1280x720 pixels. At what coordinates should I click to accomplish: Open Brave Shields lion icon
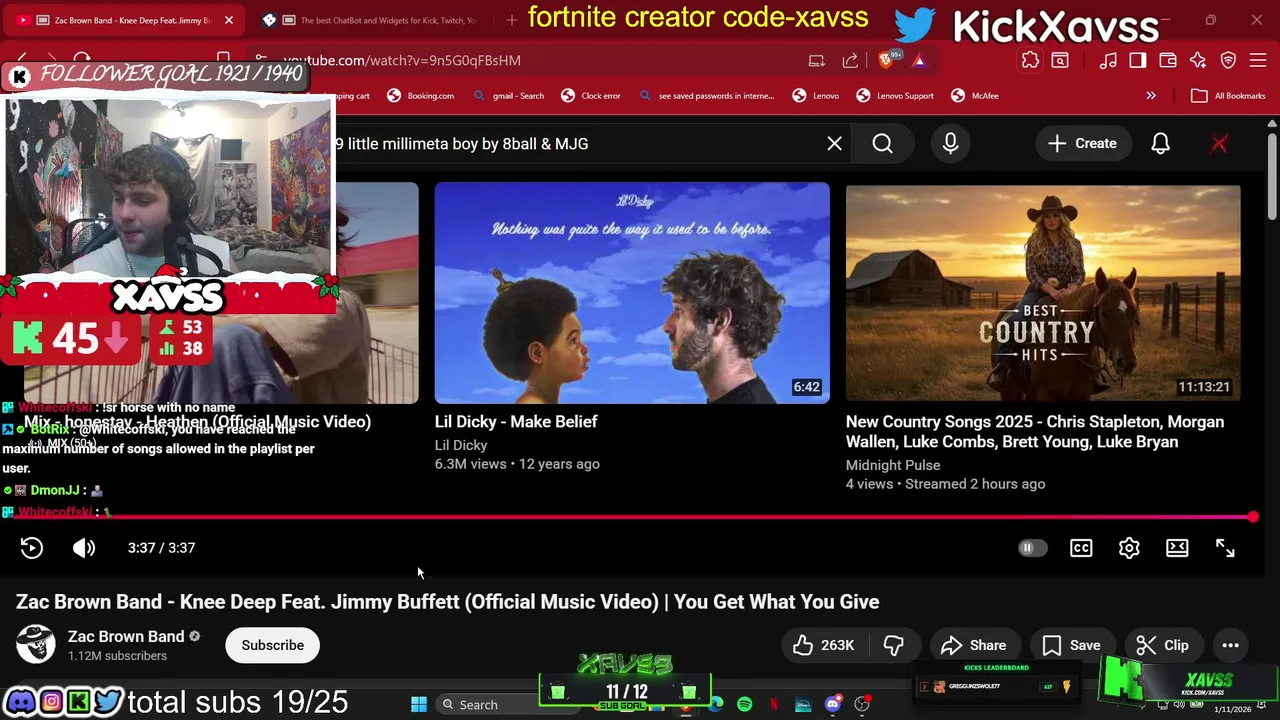point(886,61)
